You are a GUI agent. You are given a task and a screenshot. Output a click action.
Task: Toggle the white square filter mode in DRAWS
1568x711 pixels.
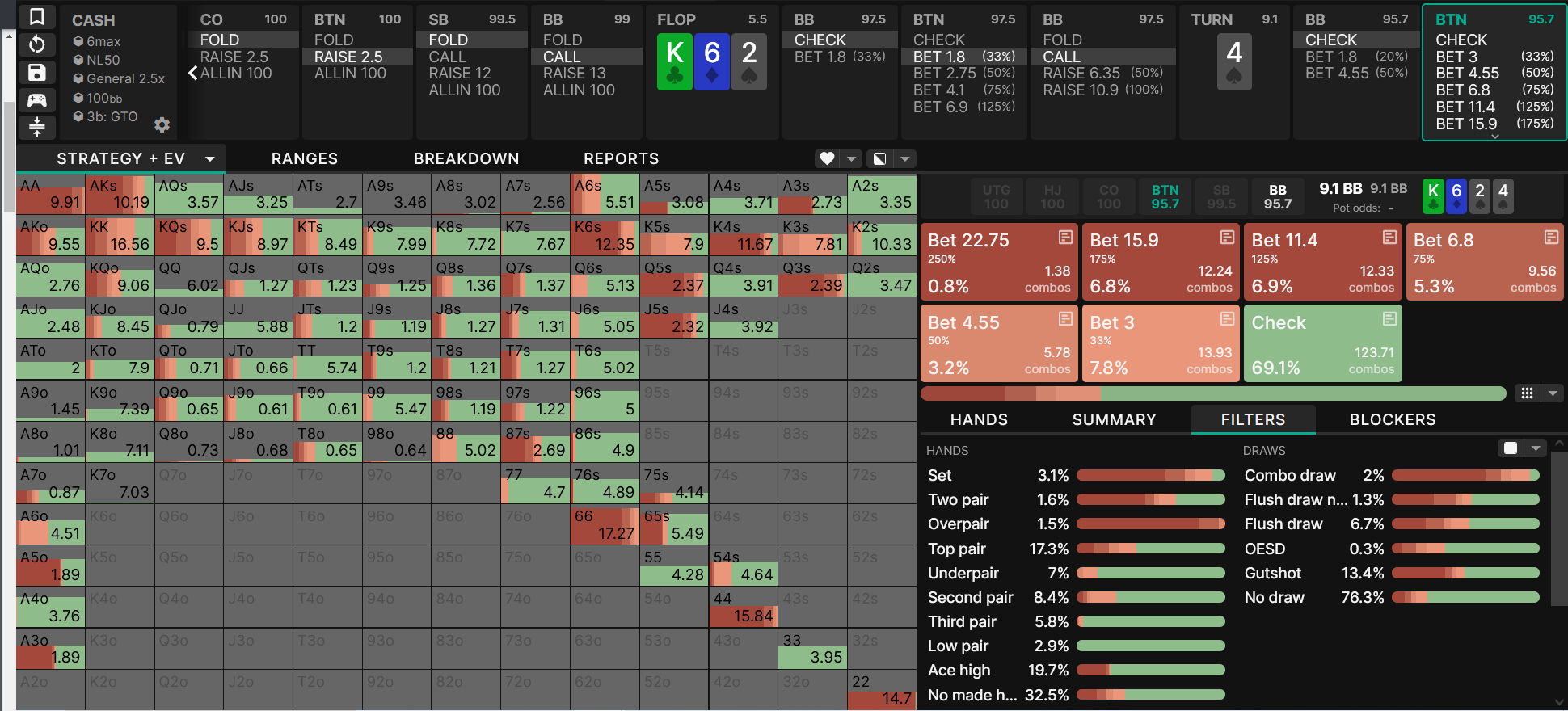(1510, 448)
